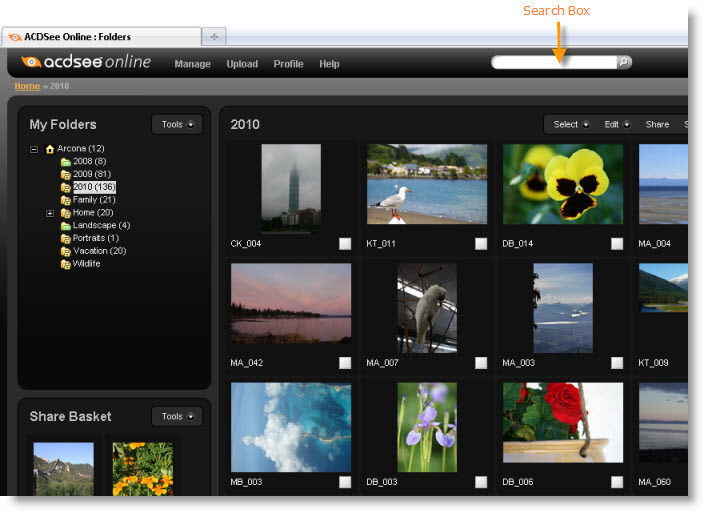Open the Family (21) folder

pos(94,200)
